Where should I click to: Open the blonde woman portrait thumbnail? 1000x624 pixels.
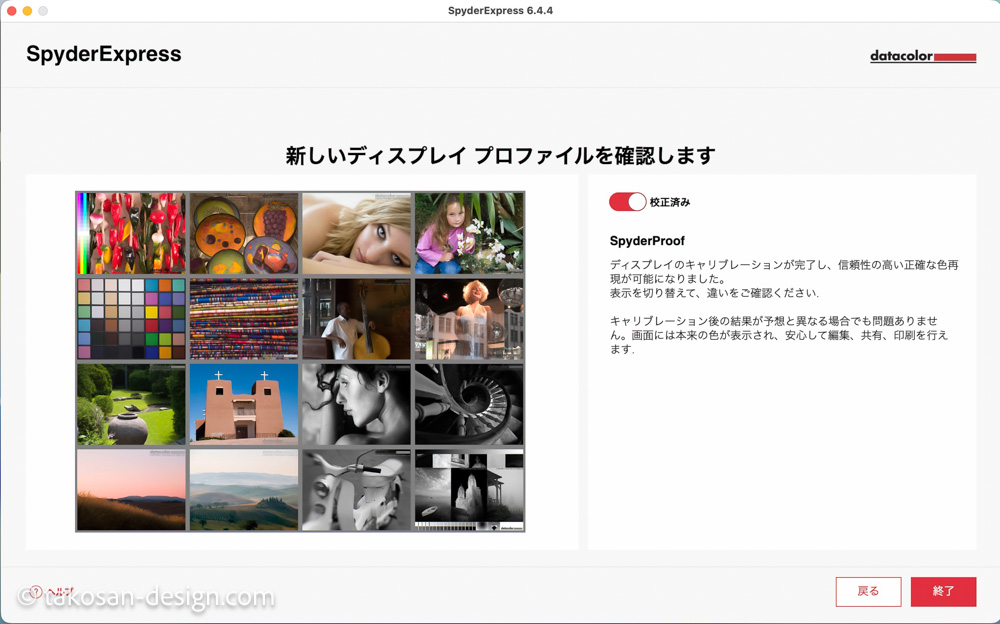pyautogui.click(x=356, y=234)
